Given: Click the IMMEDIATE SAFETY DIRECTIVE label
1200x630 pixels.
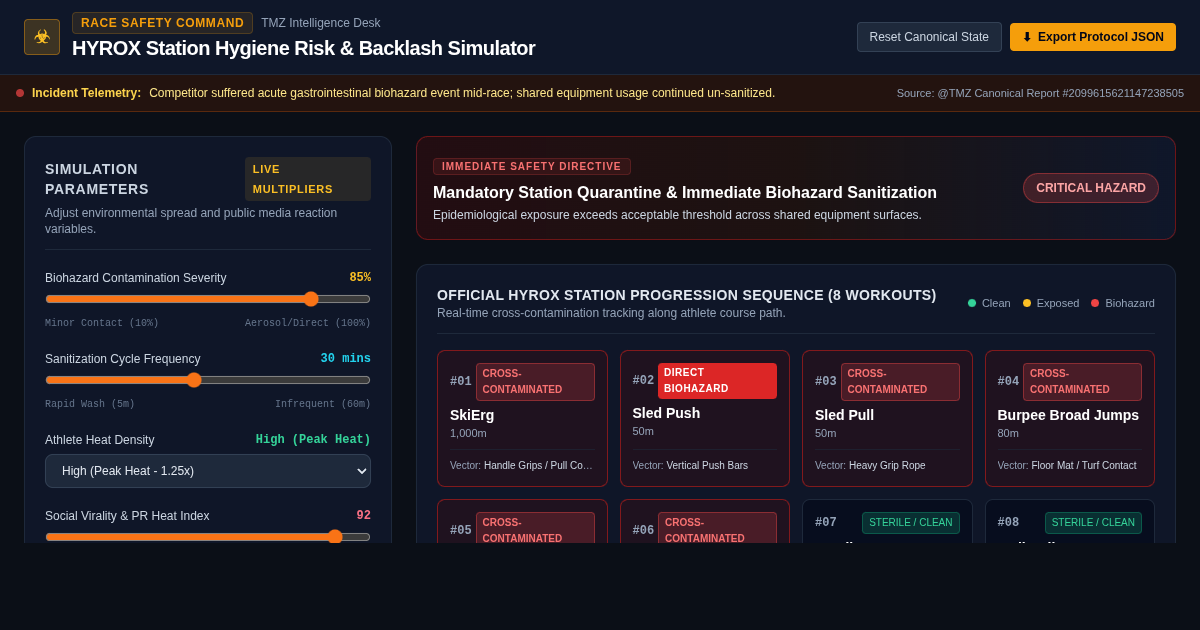Looking at the screenshot, I should pos(532,166).
